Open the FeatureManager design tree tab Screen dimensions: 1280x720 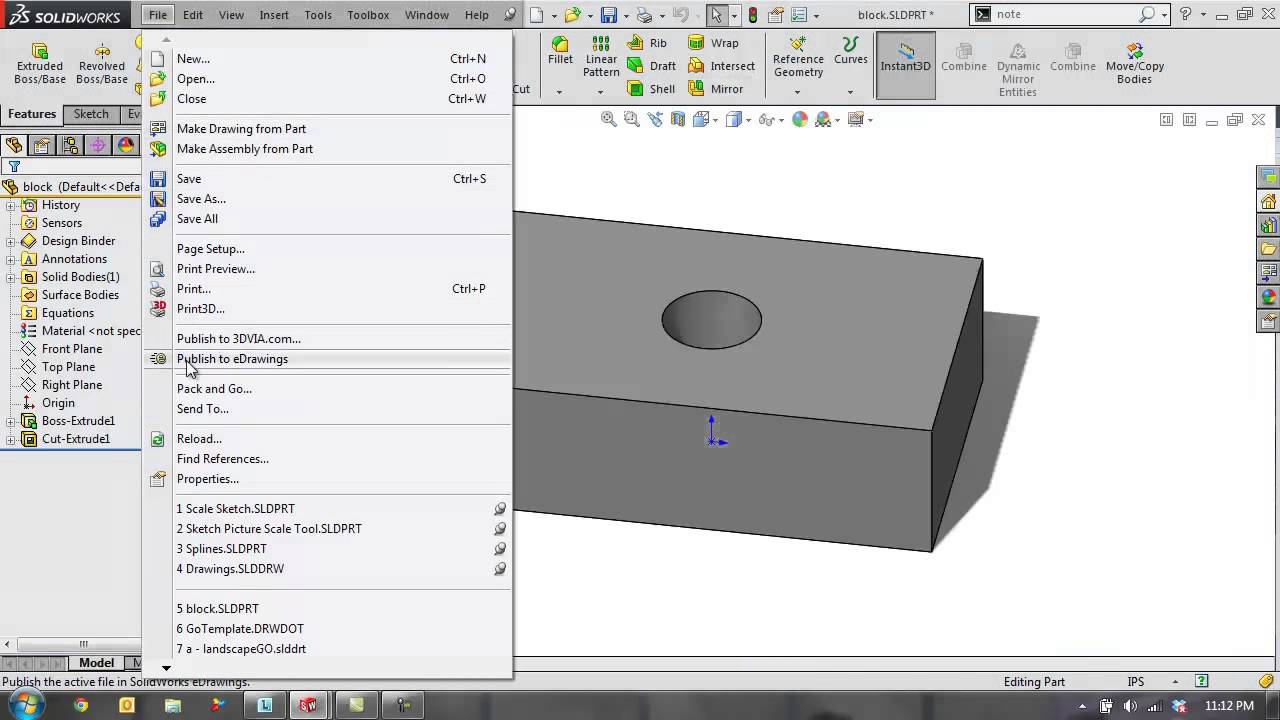(x=14, y=145)
